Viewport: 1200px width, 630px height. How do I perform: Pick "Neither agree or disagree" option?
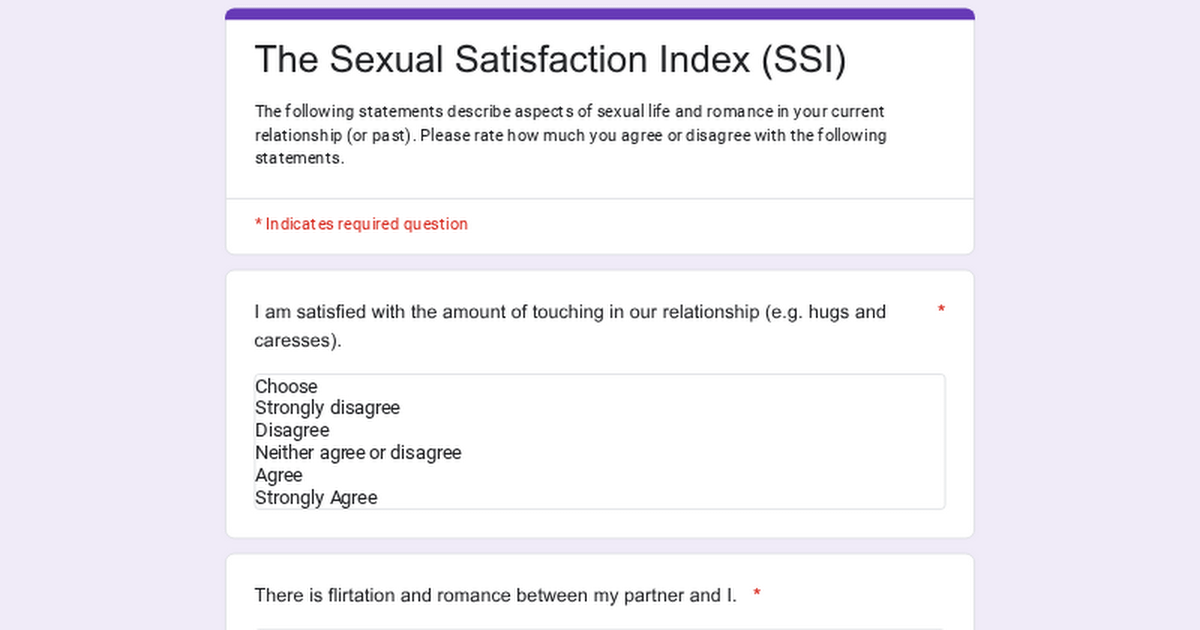coord(358,453)
